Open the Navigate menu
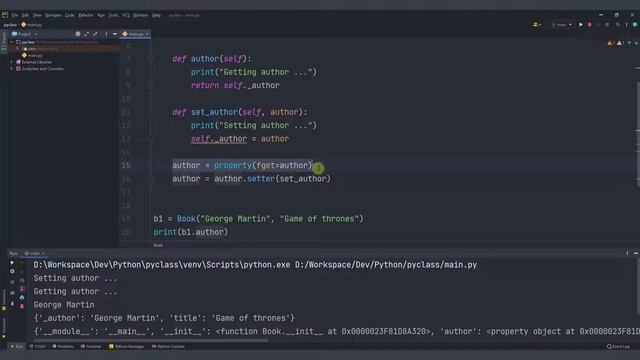 (x=53, y=15)
